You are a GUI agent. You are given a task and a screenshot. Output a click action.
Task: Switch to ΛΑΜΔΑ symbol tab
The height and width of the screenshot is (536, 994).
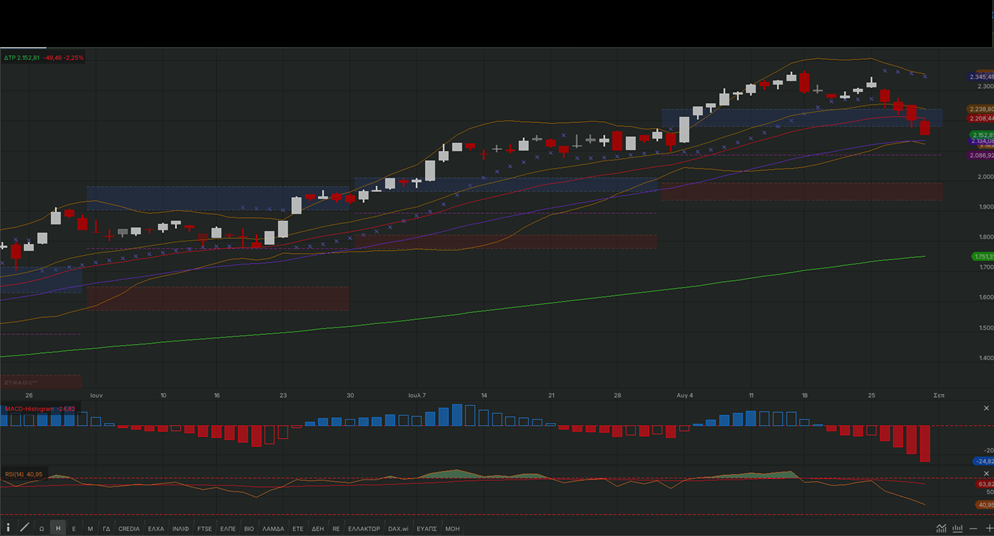[273, 528]
